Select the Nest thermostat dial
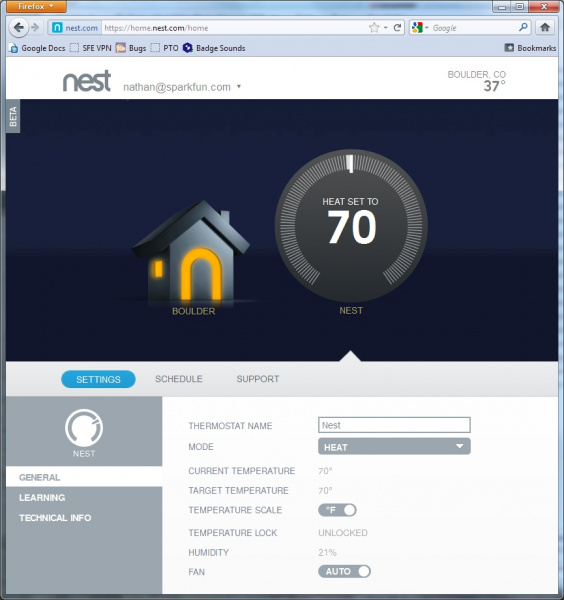 [351, 225]
